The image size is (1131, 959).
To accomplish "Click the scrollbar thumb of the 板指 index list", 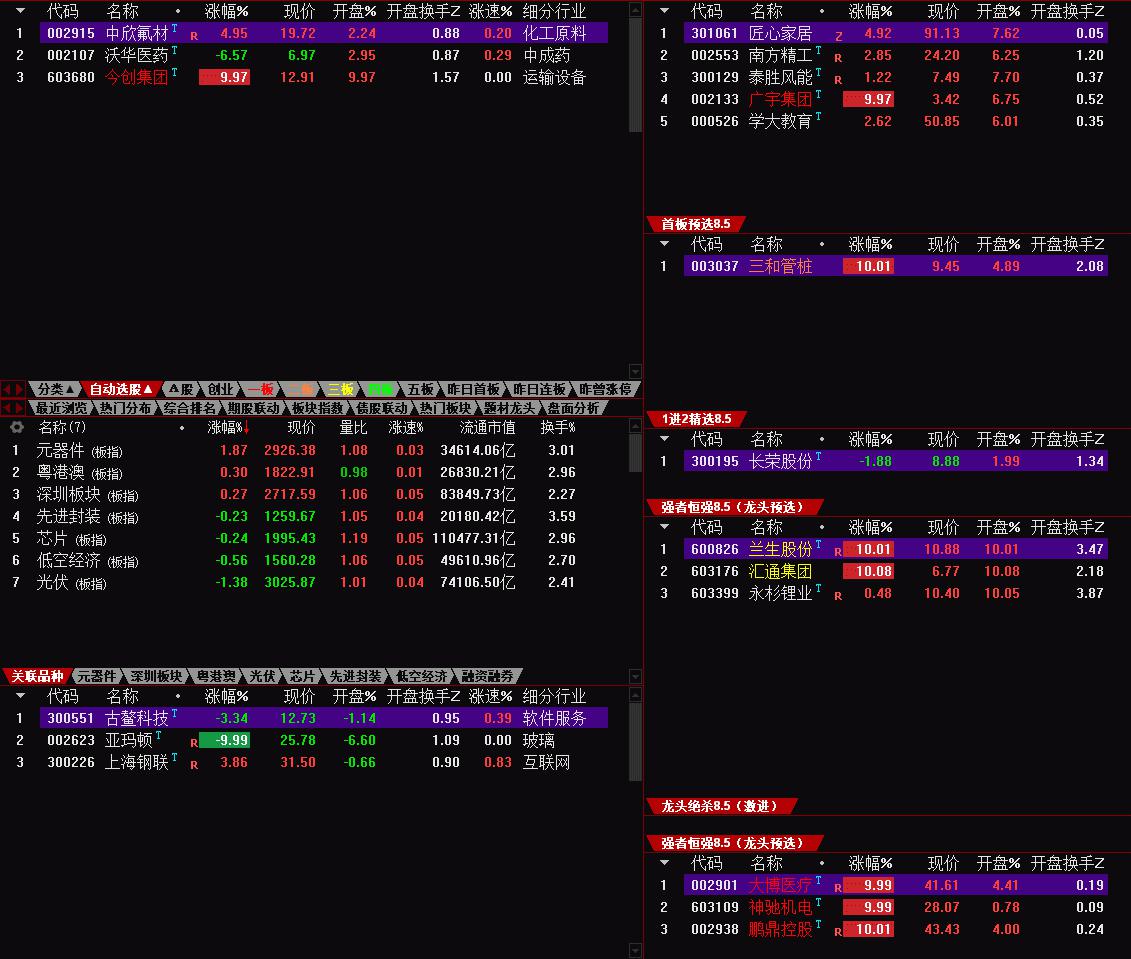I will point(635,453).
